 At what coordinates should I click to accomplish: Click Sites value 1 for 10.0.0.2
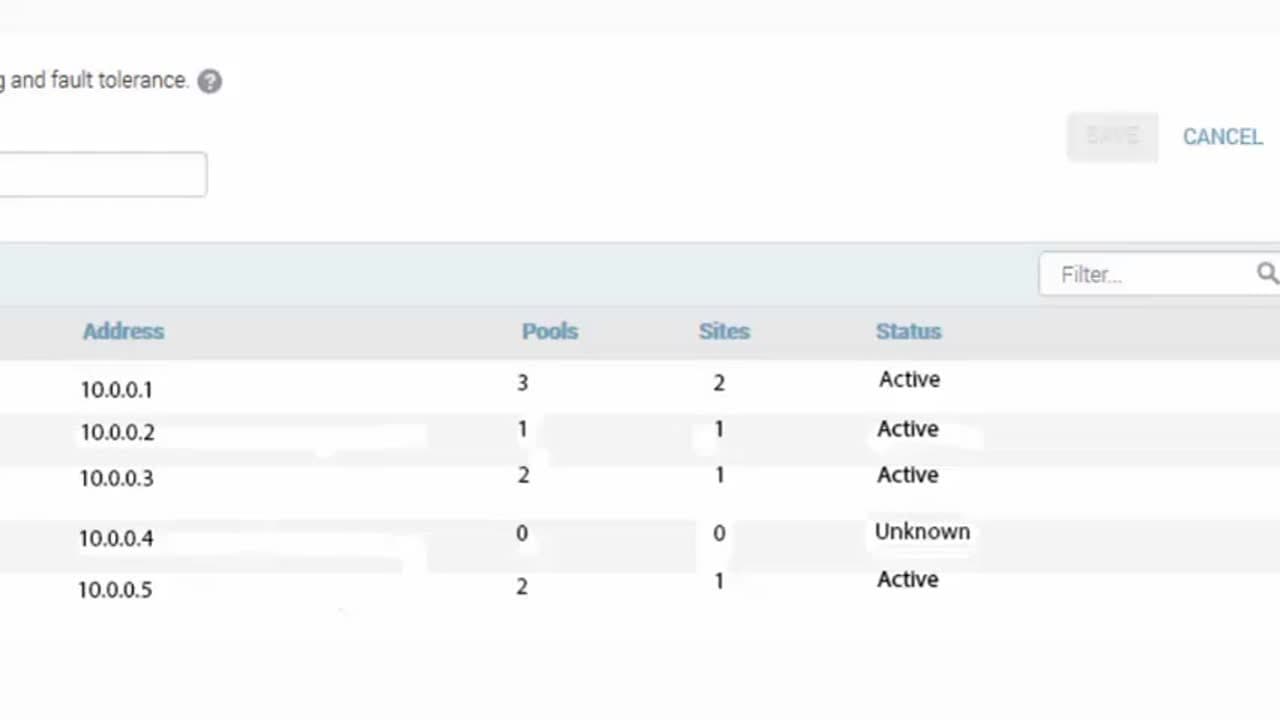[718, 430]
